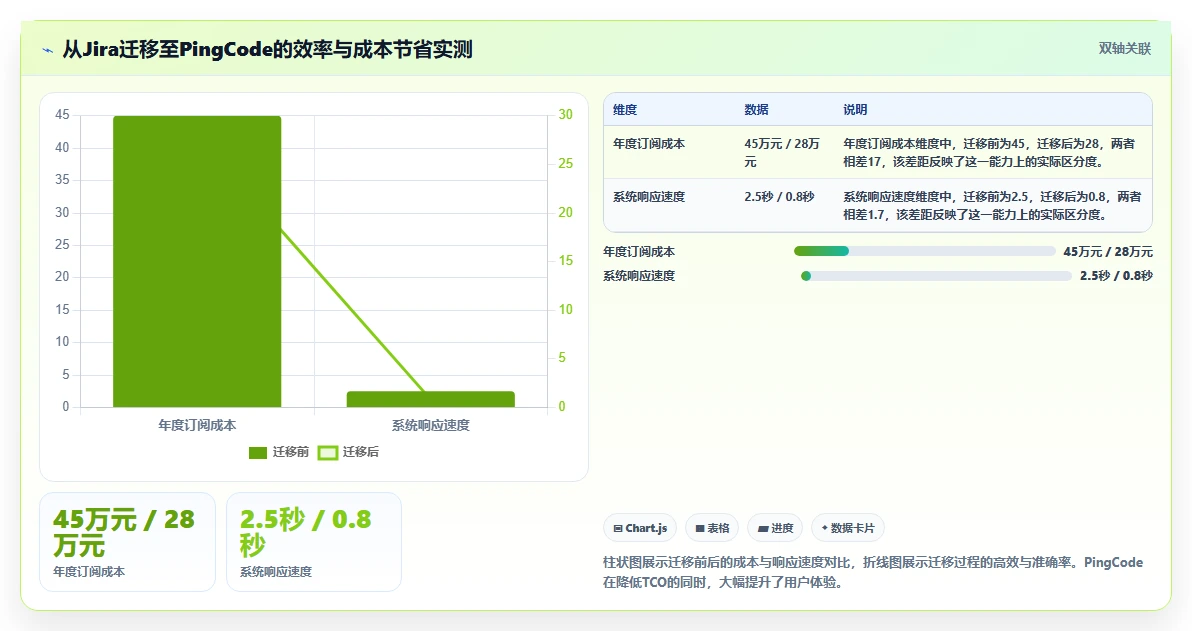Toggle the 迁移前 legend item
The height and width of the screenshot is (631, 1192).
(x=279, y=452)
